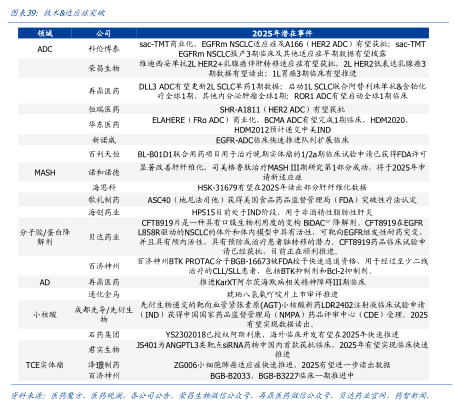Click the 分子胶/蛋白降解剂 domain cell

coord(45,237)
